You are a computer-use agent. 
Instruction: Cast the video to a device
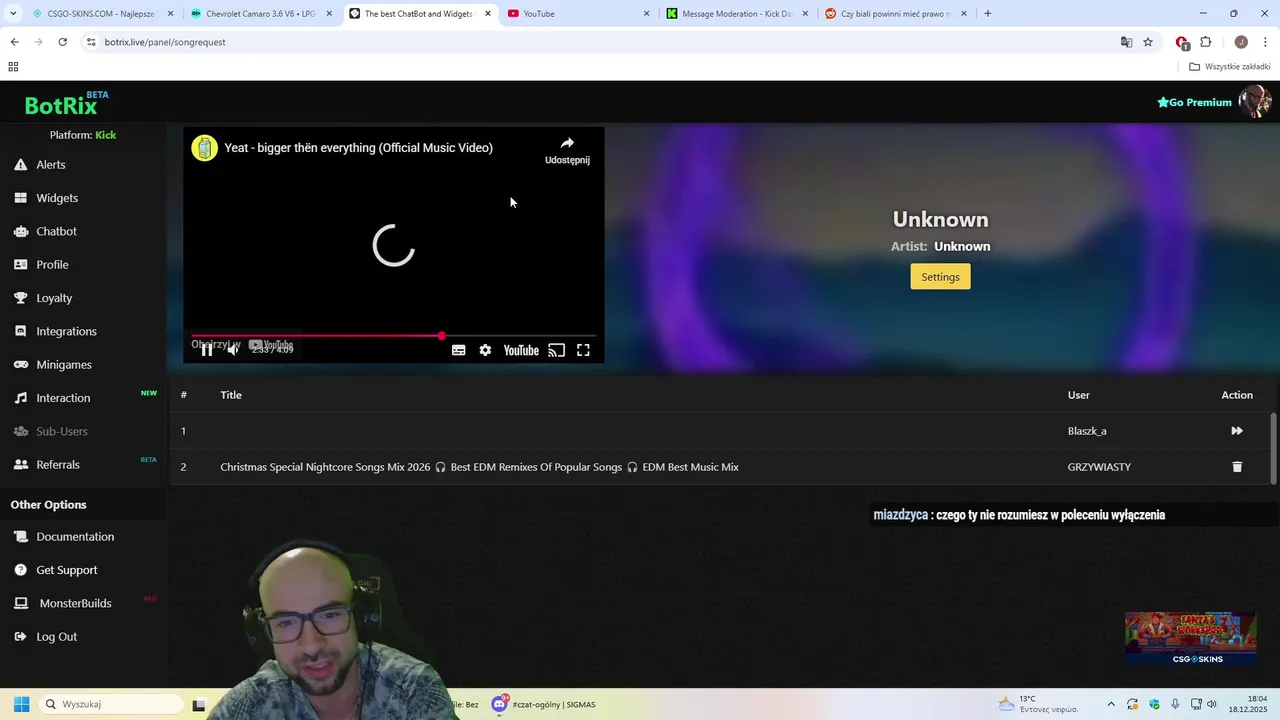(557, 350)
